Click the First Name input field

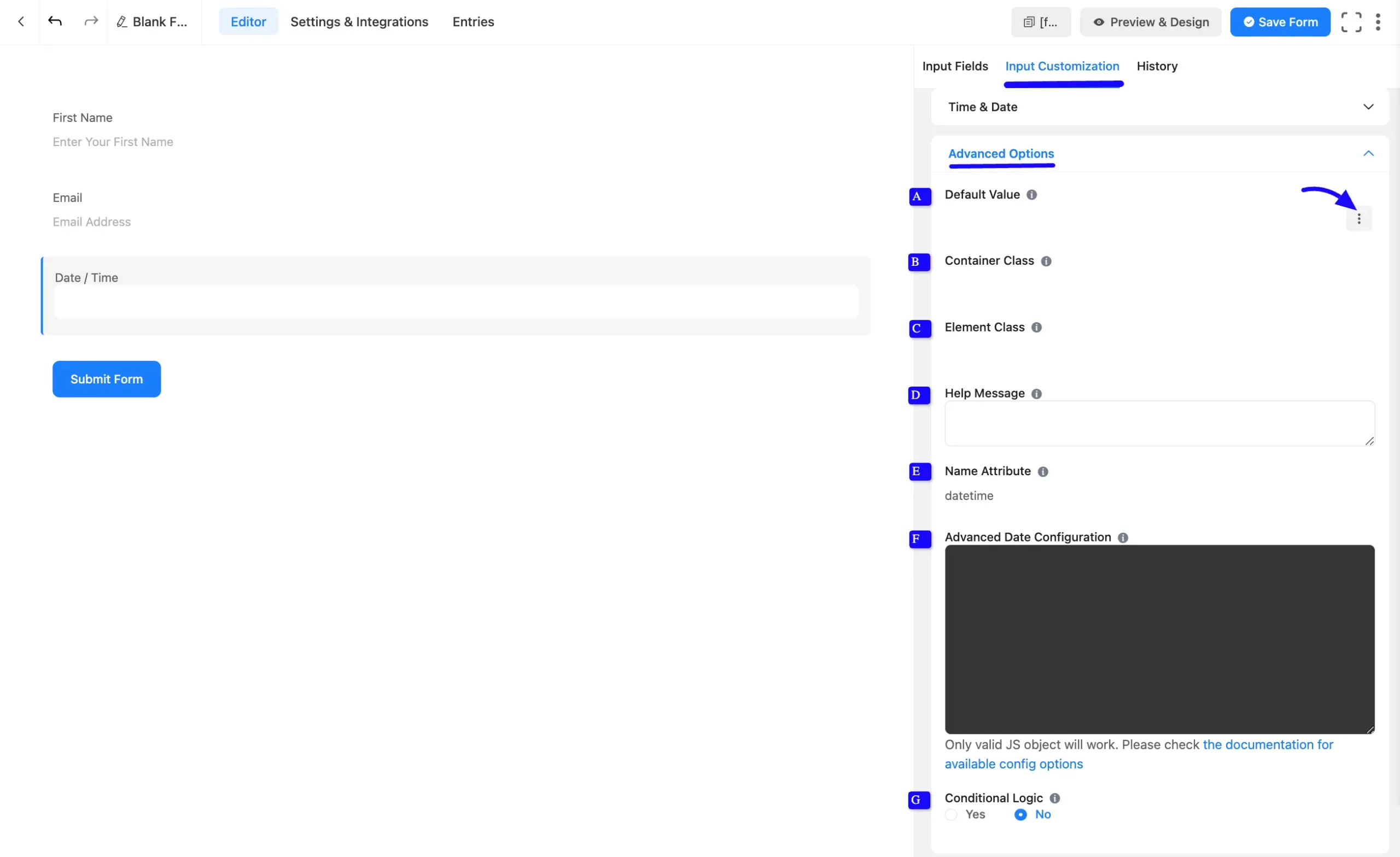[x=454, y=142]
